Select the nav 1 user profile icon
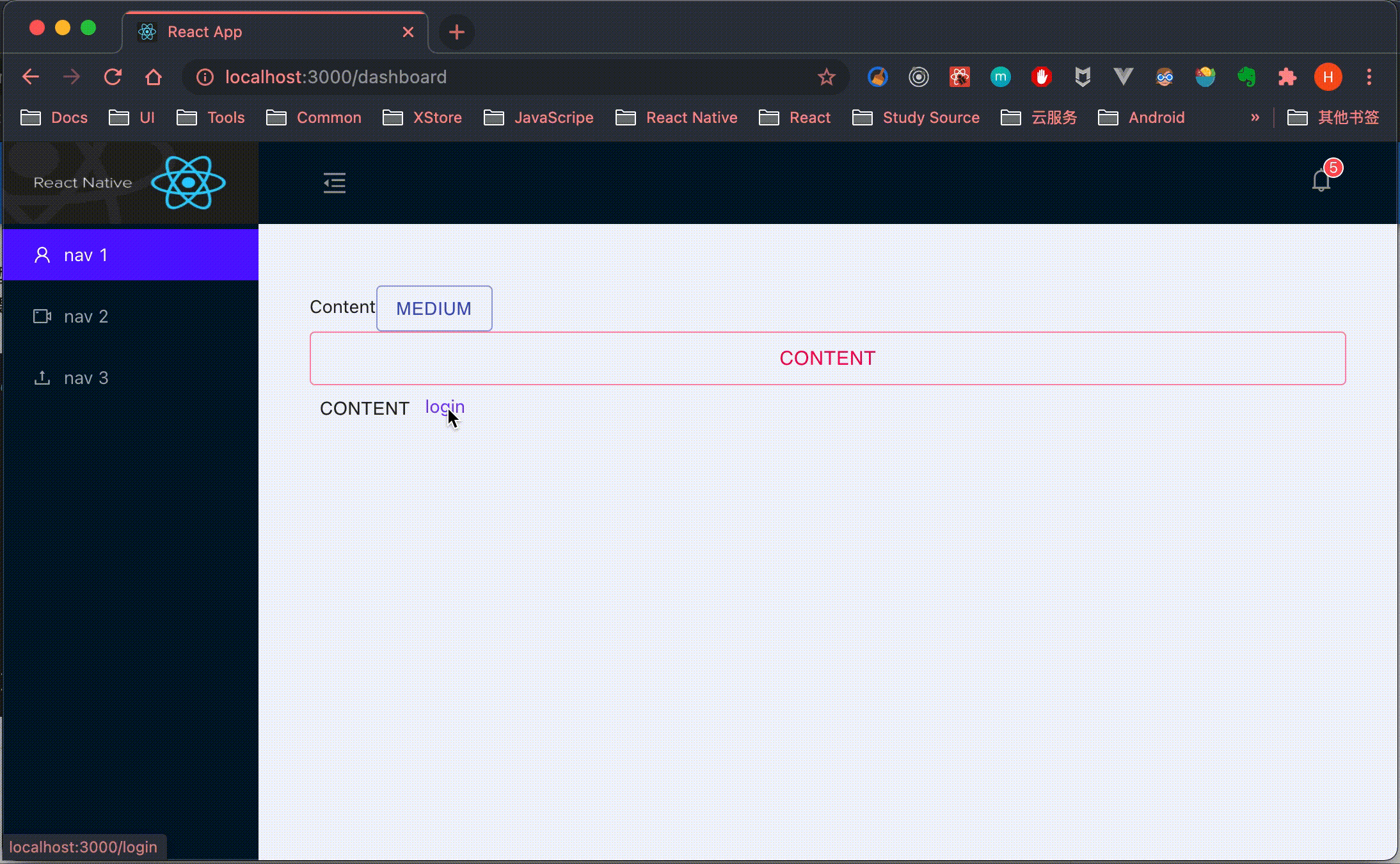 tap(40, 255)
